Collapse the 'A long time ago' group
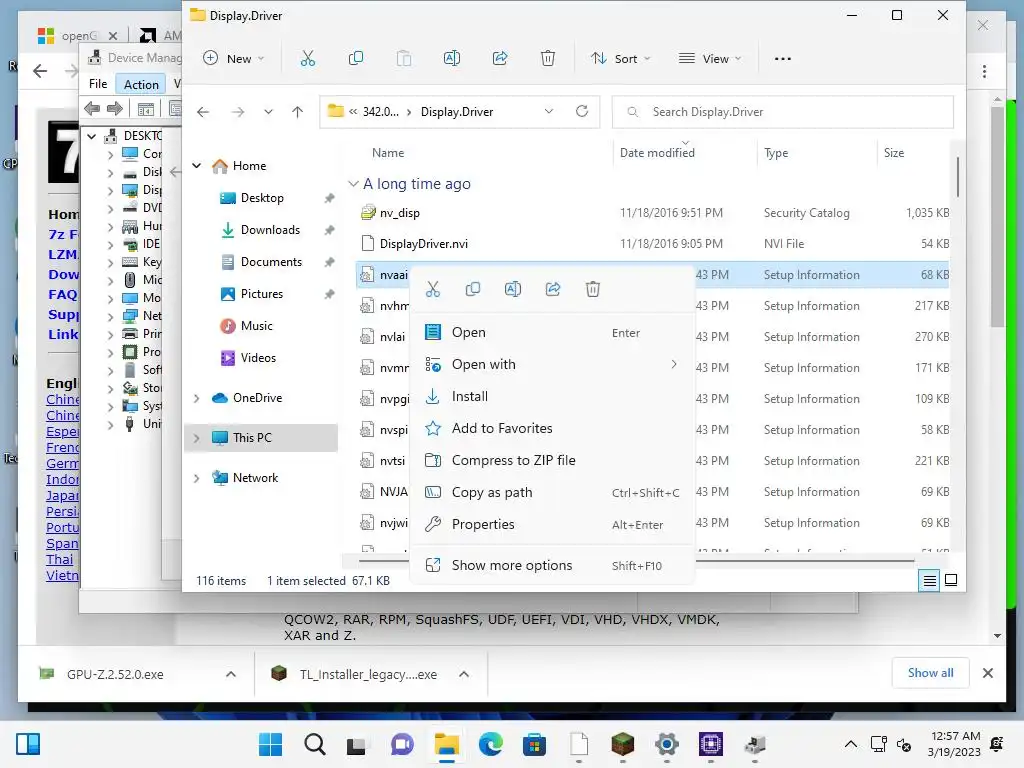The width and height of the screenshot is (1024, 768). (353, 184)
